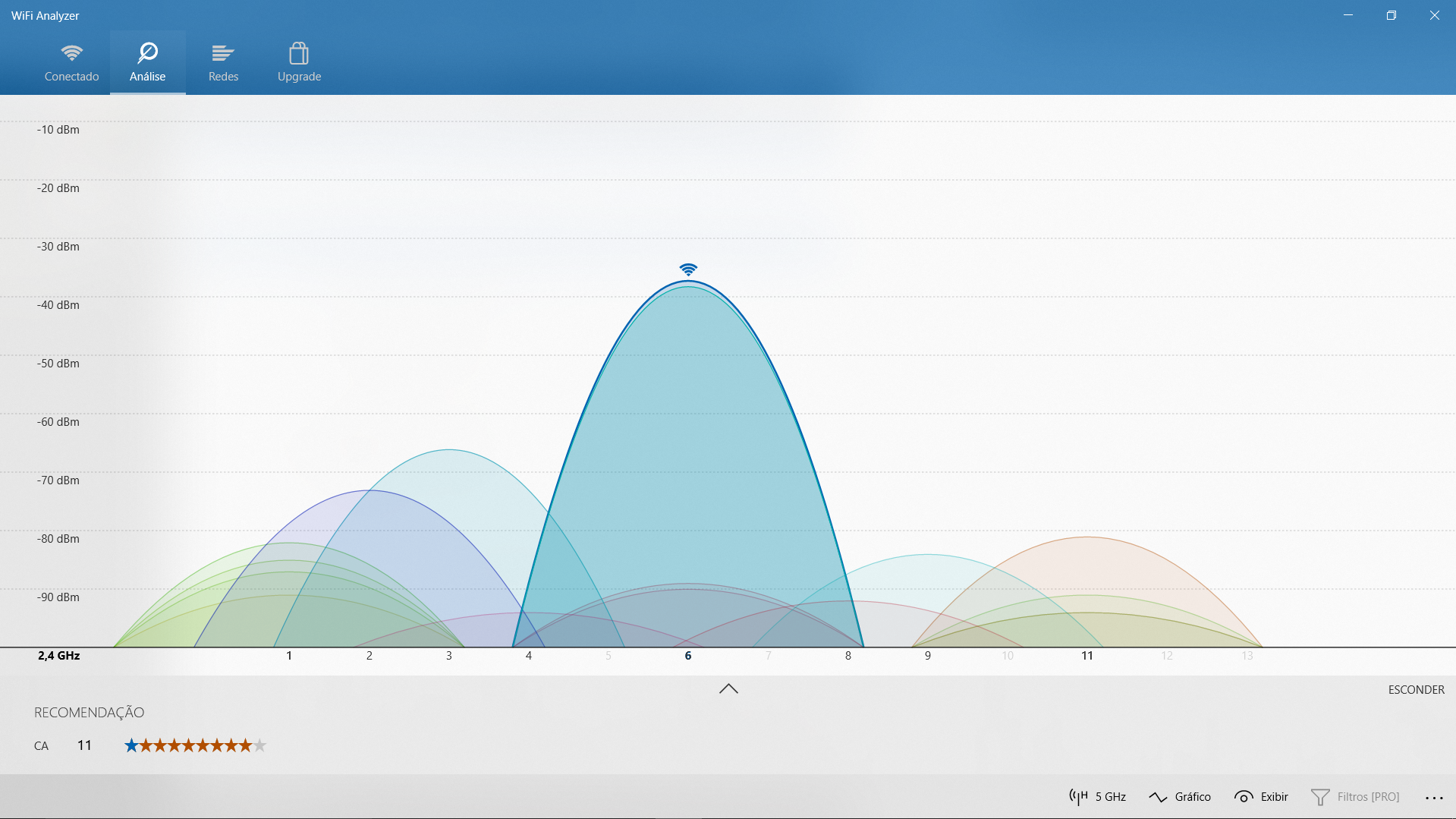Click the connected Wi-Fi icon atop the channel 6 peak
This screenshot has width=1456, height=819.
688,269
